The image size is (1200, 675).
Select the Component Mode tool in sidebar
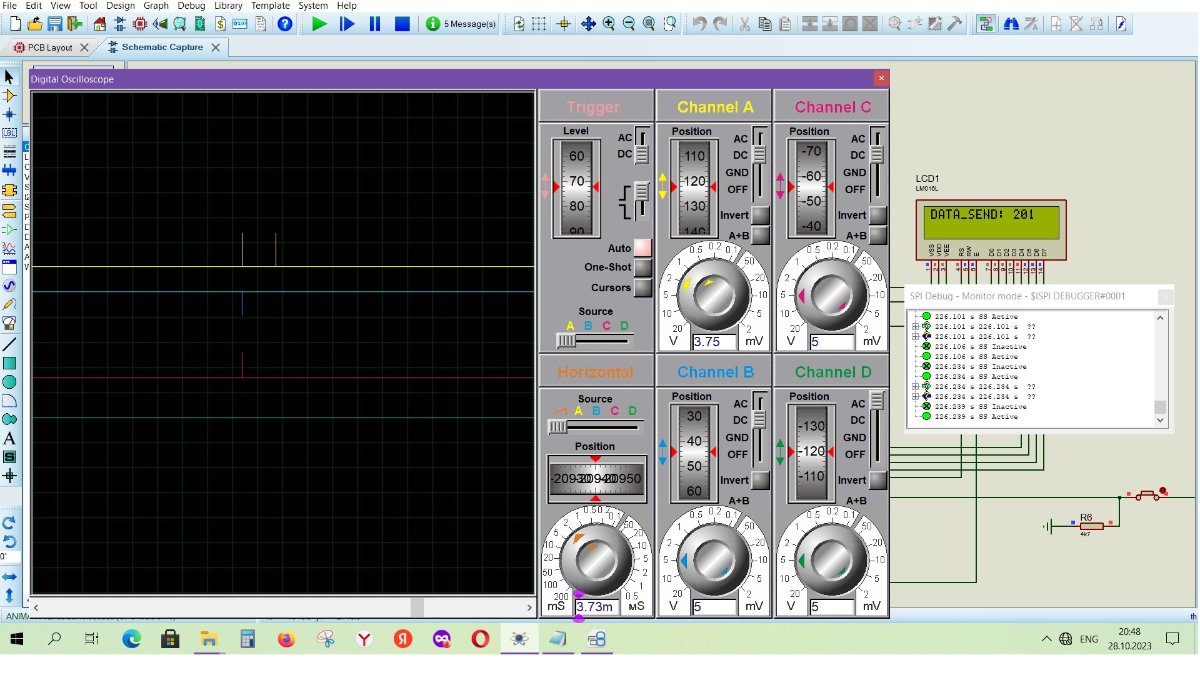click(x=10, y=96)
